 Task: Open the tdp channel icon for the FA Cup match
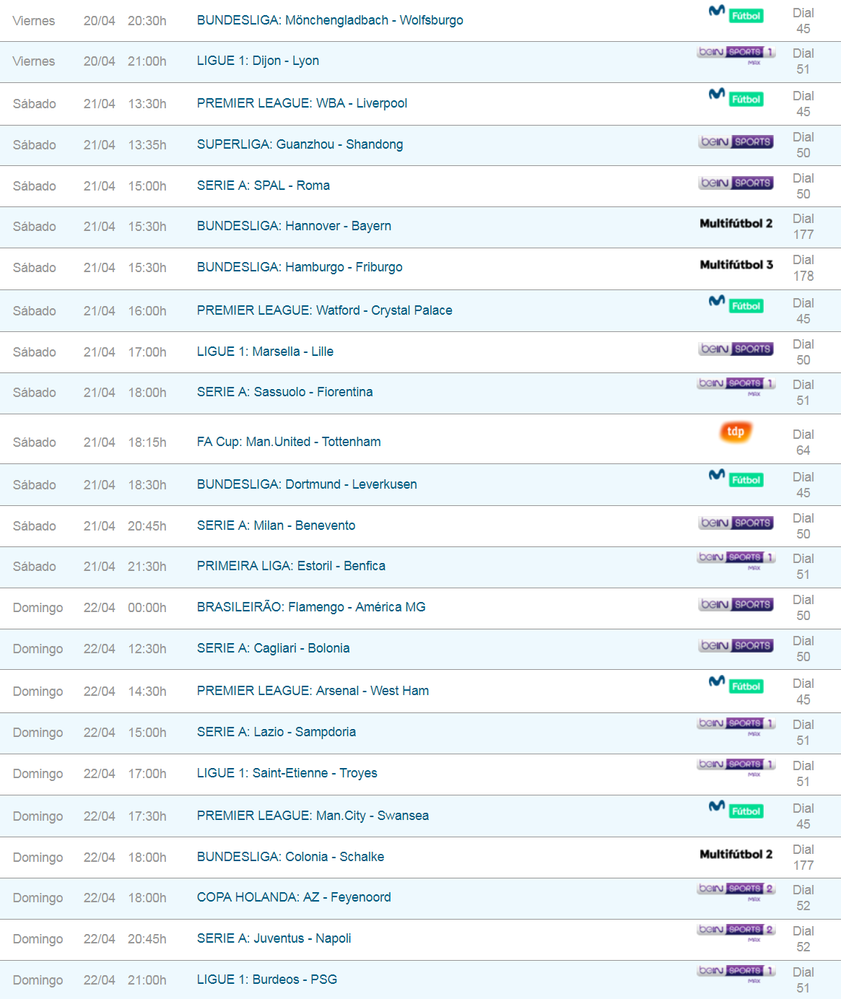(736, 434)
